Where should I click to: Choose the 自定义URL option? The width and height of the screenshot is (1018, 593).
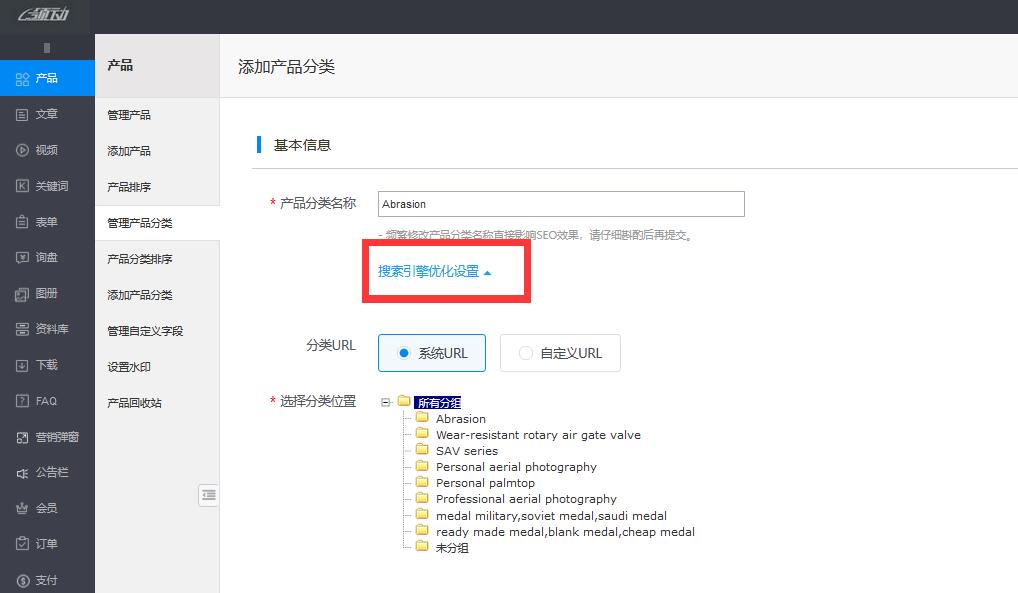click(x=560, y=352)
